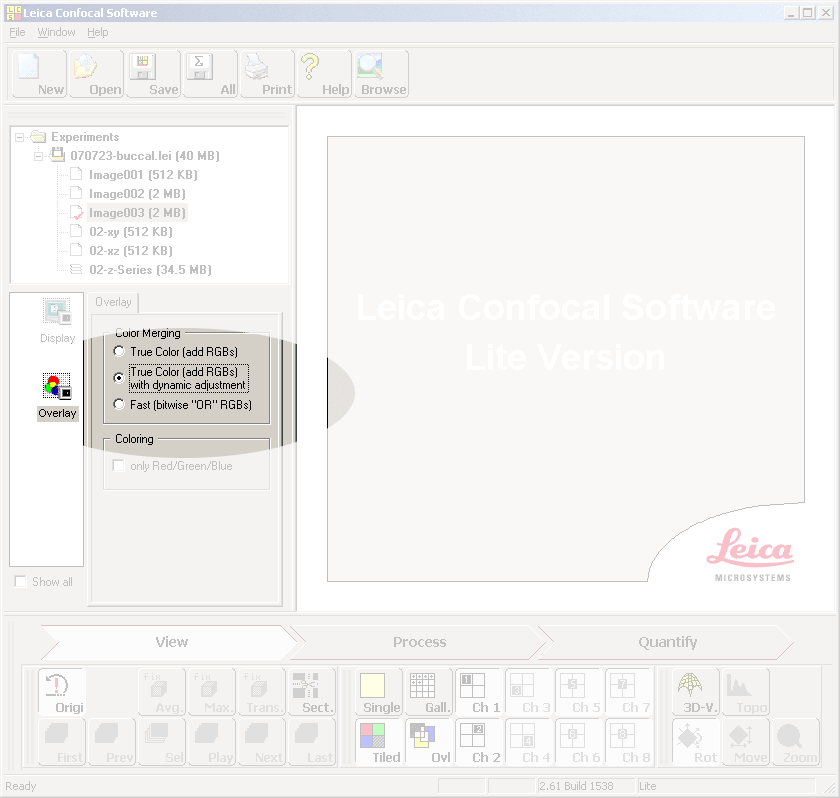Minimize the Leica Confocal Software window

click(x=791, y=12)
